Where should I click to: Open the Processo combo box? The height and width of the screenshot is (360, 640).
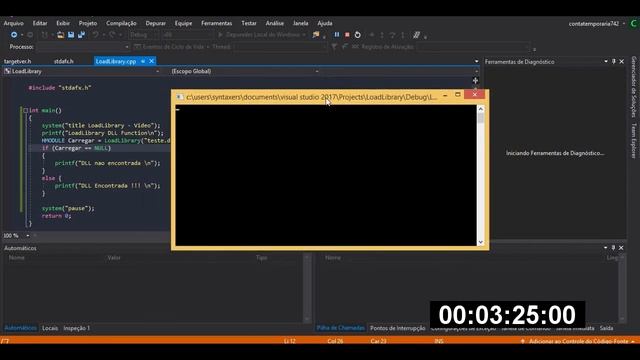click(x=83, y=47)
